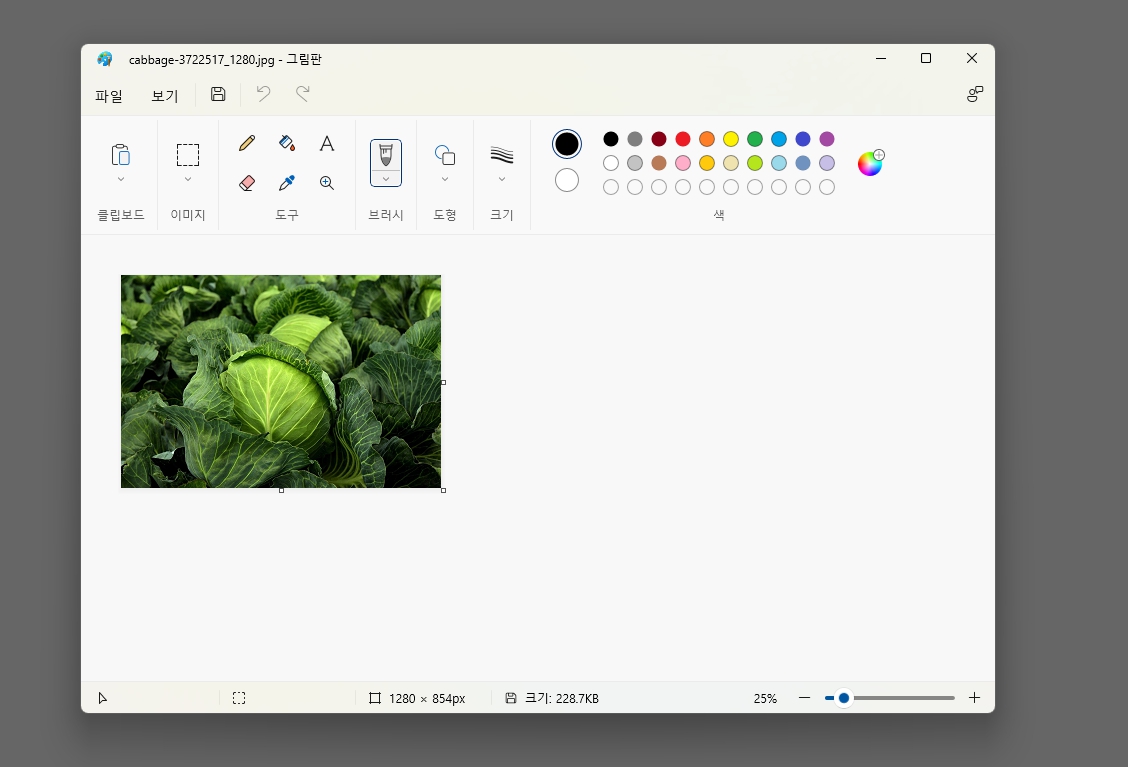This screenshot has width=1128, height=767.
Task: Pick the lime green color swatch
Action: tap(755, 163)
